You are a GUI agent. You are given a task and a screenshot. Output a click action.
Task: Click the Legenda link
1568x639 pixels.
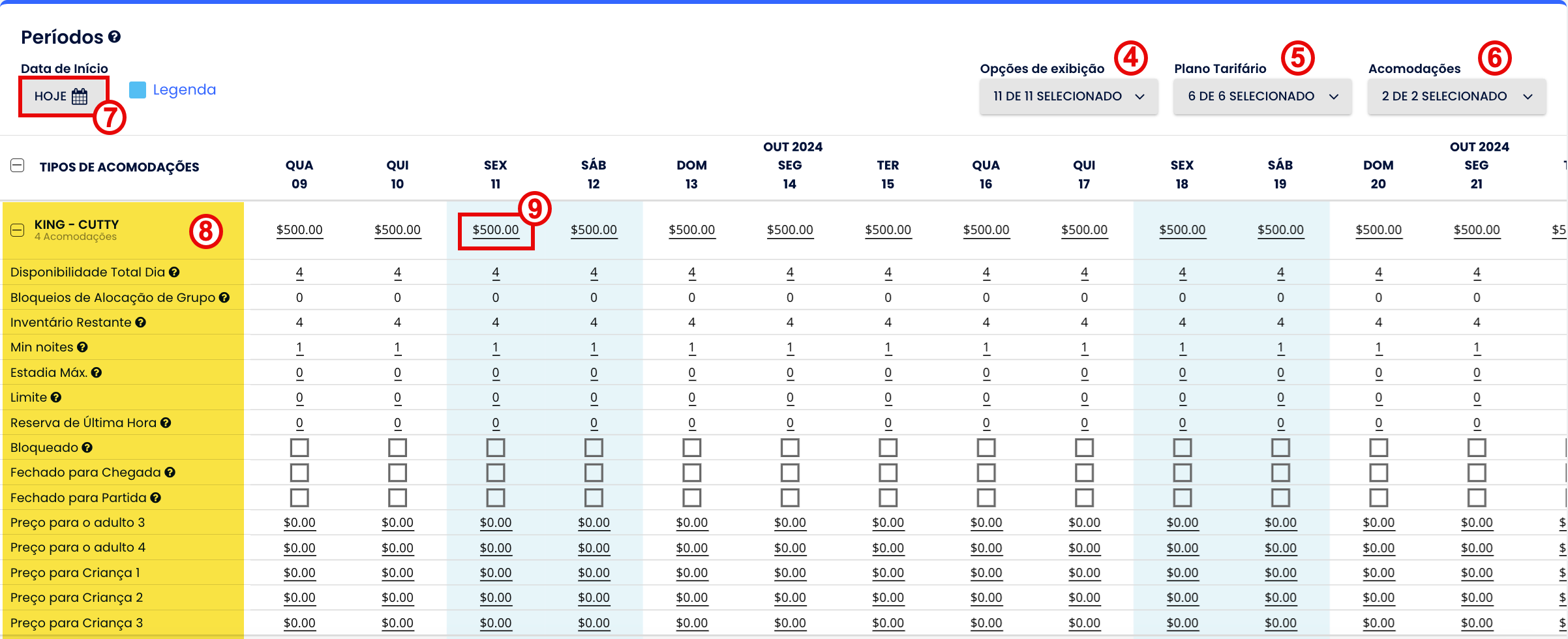[184, 90]
